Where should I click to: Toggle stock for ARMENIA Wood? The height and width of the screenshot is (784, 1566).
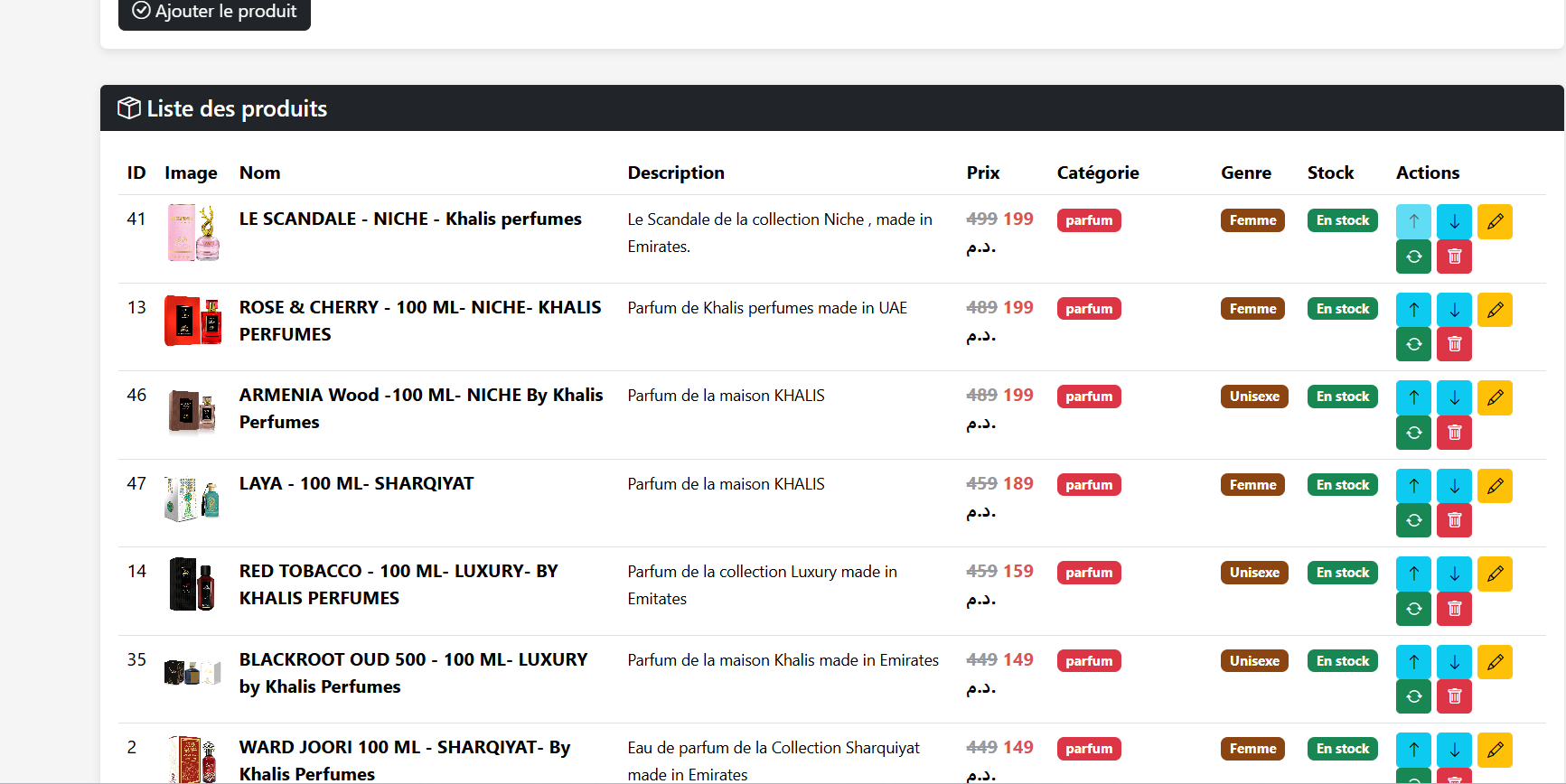(x=1413, y=433)
